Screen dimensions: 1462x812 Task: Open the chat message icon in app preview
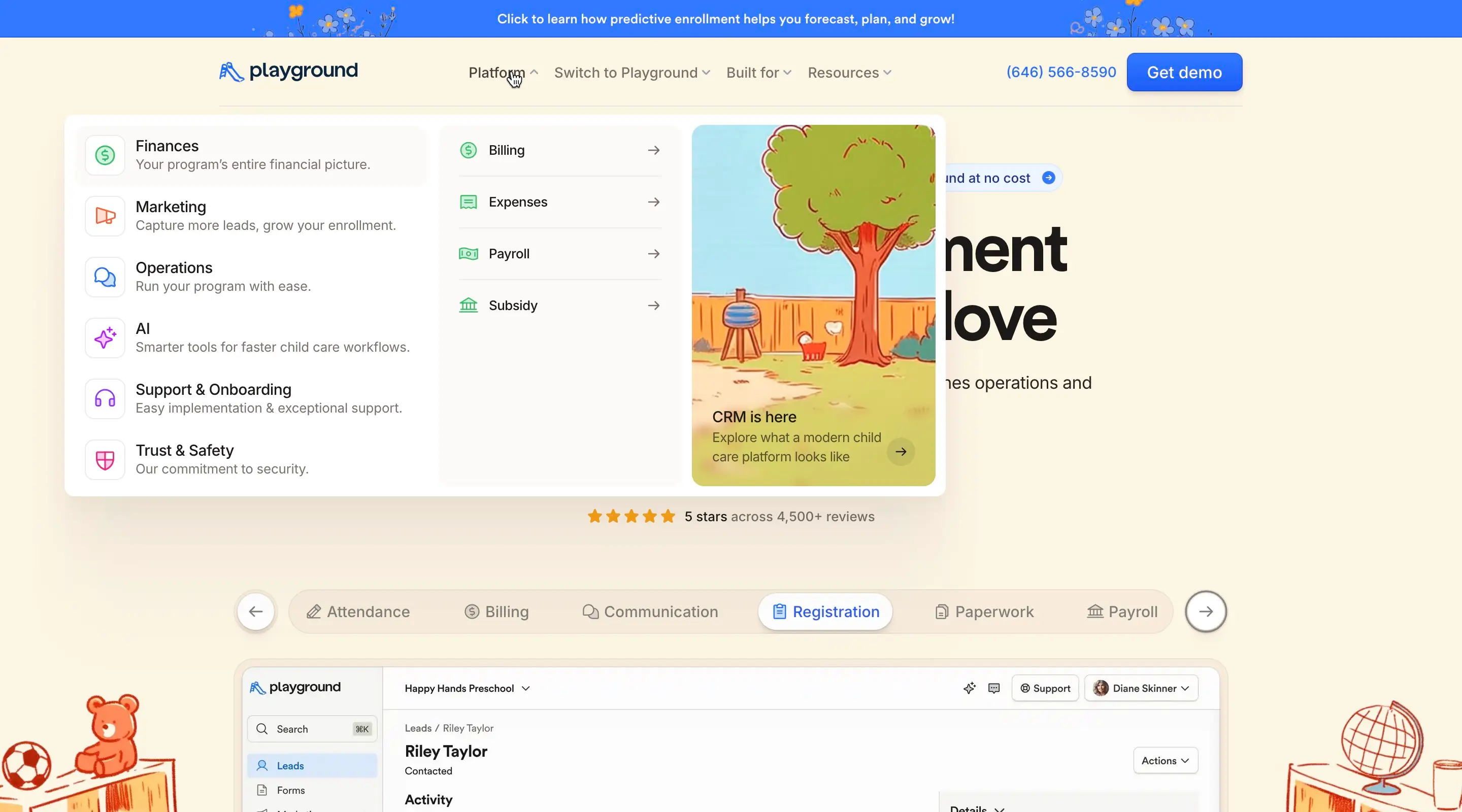[994, 688]
